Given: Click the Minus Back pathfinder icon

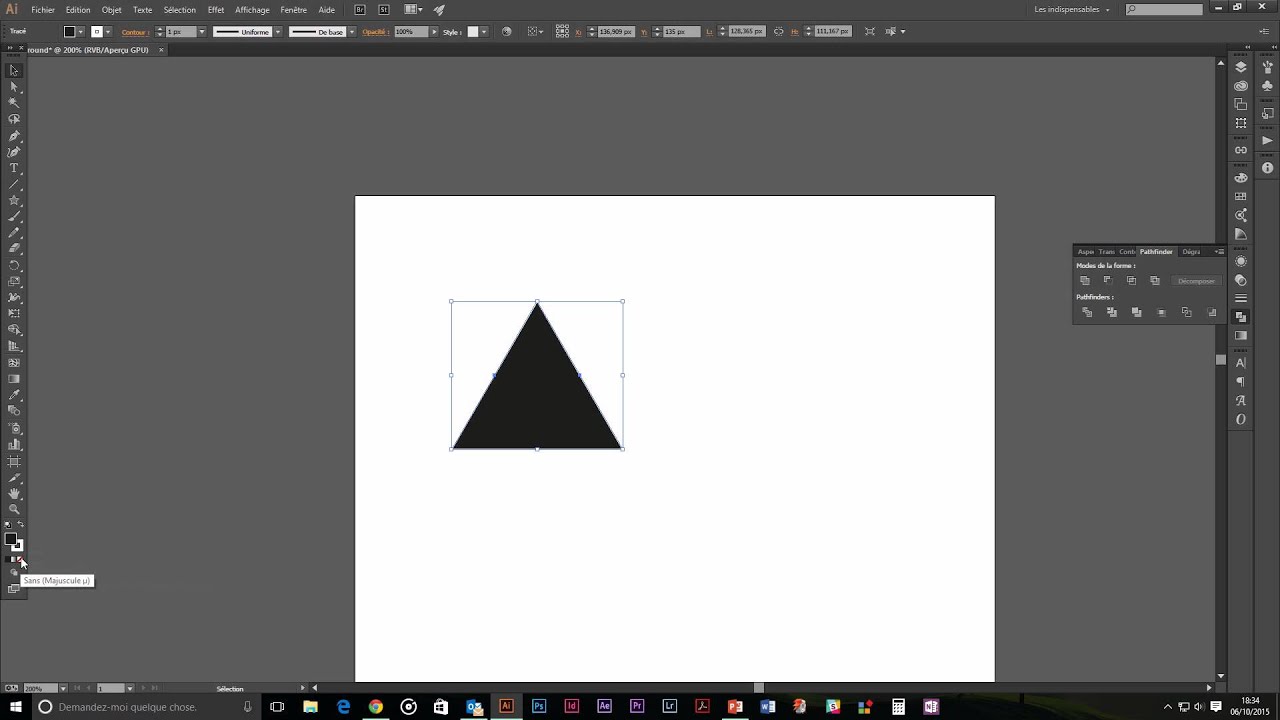Looking at the screenshot, I should tap(1212, 313).
